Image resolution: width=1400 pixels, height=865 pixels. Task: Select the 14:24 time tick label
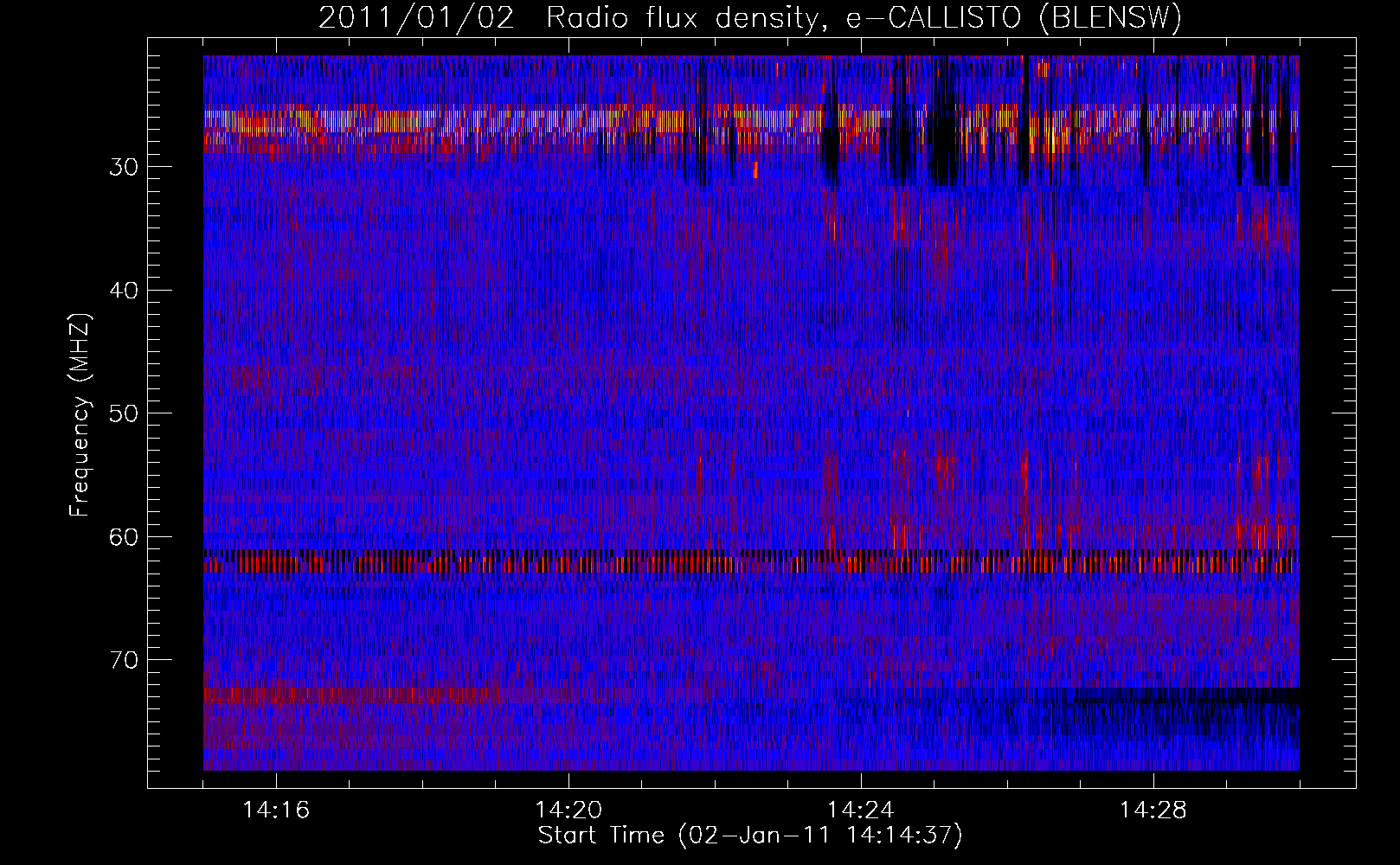(x=862, y=811)
